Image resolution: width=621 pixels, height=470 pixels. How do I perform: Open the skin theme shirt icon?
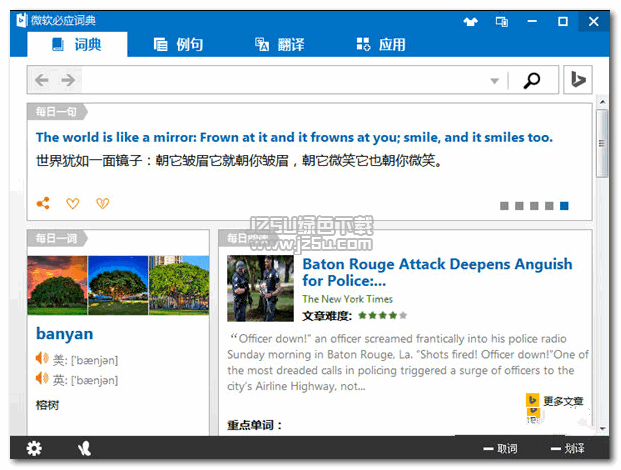[x=471, y=21]
